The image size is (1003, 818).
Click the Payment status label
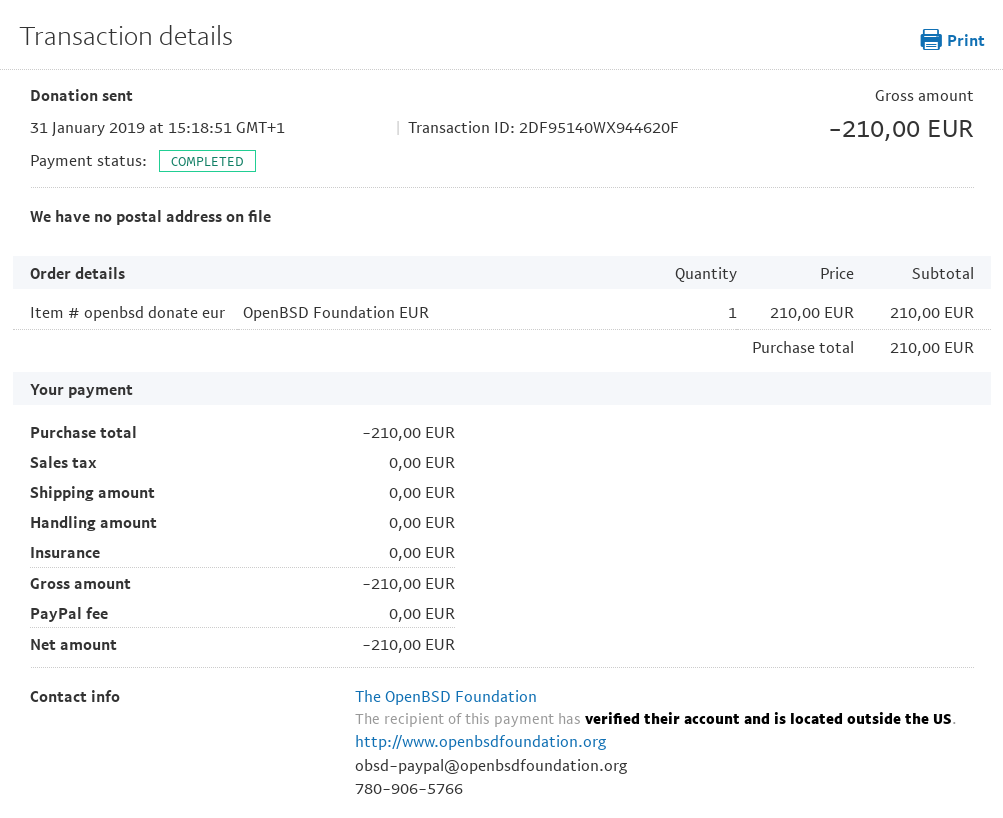click(x=88, y=161)
